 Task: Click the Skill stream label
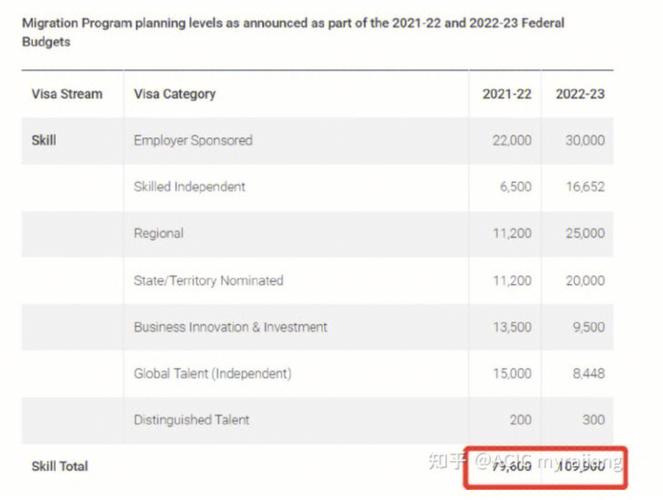coord(44,140)
